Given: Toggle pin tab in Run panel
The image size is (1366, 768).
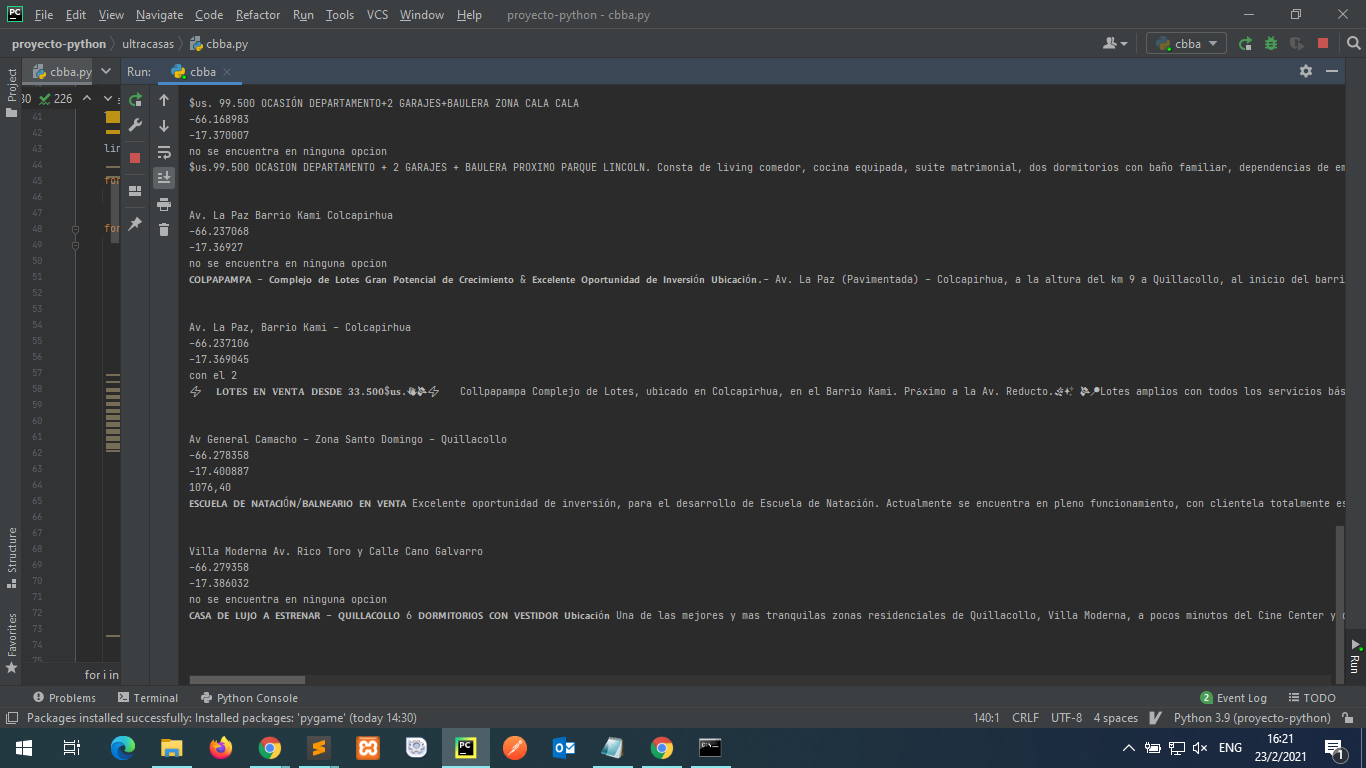Looking at the screenshot, I should [x=135, y=224].
